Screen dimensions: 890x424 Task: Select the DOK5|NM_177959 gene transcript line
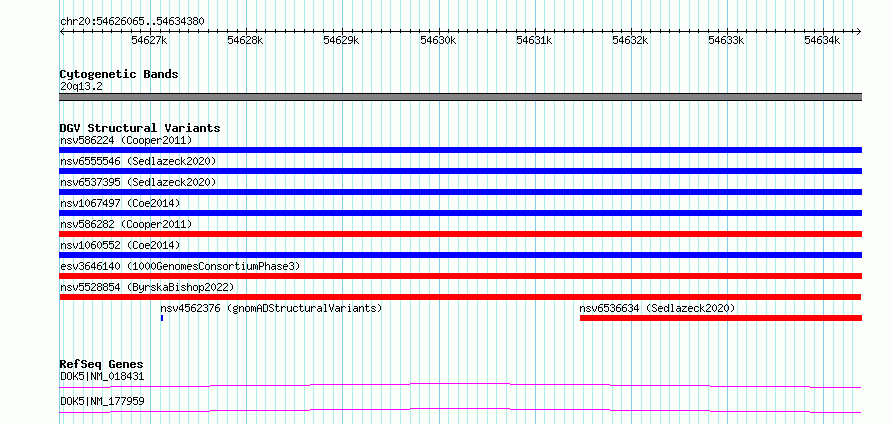click(460, 410)
